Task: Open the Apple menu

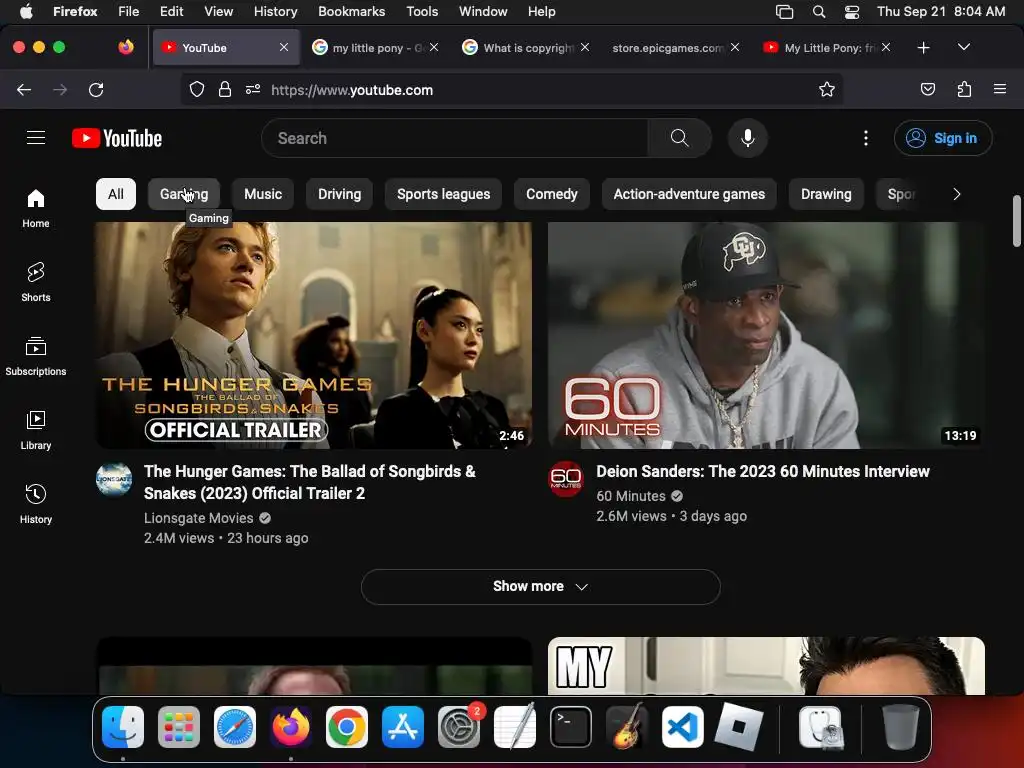Action: (x=26, y=12)
